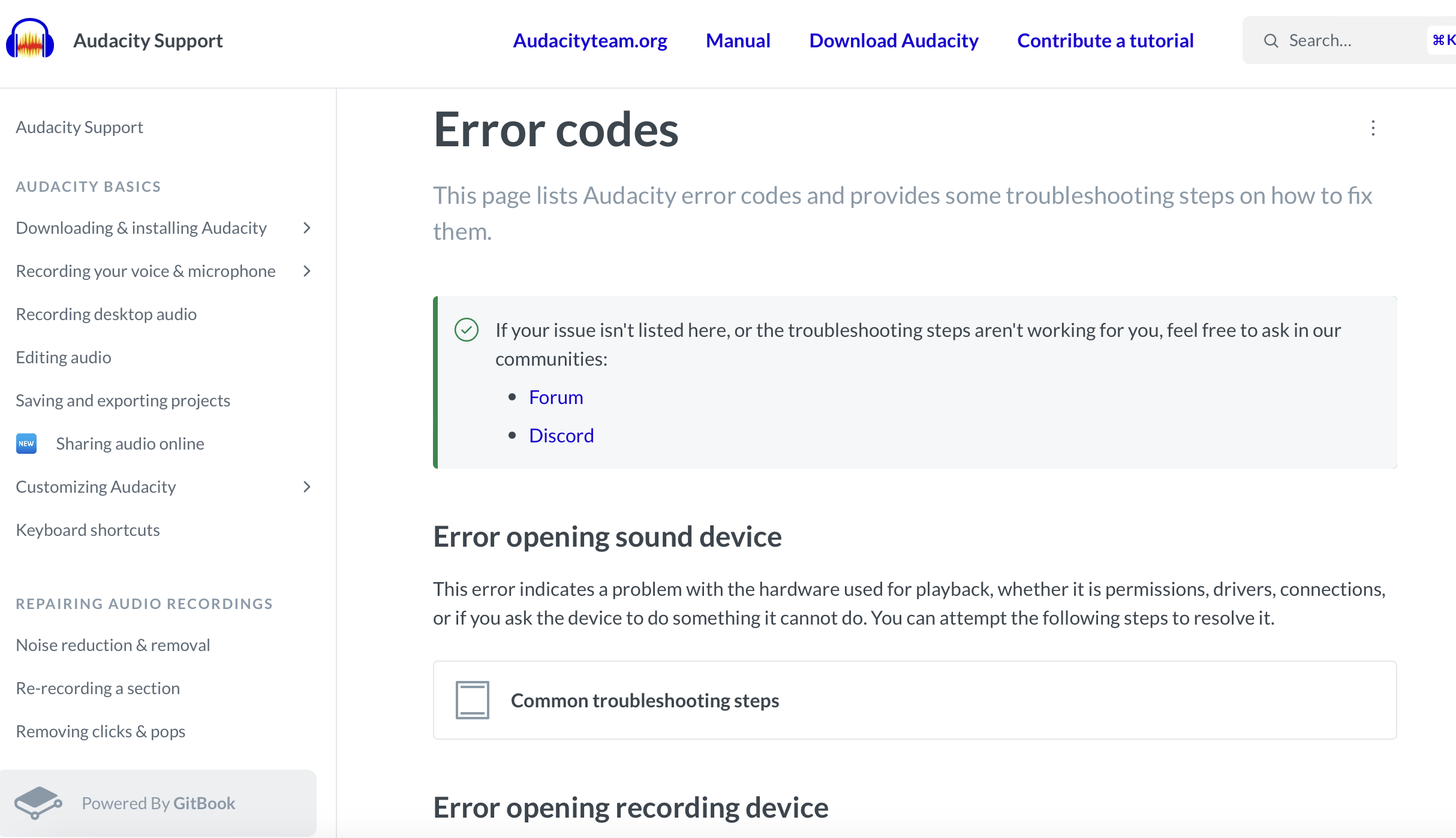
Task: Open the Forum community link
Action: (556, 397)
